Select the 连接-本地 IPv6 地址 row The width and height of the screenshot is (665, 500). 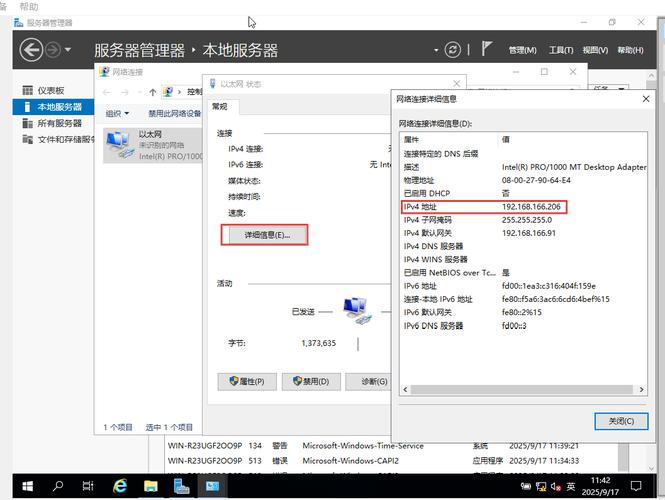pyautogui.click(x=522, y=299)
